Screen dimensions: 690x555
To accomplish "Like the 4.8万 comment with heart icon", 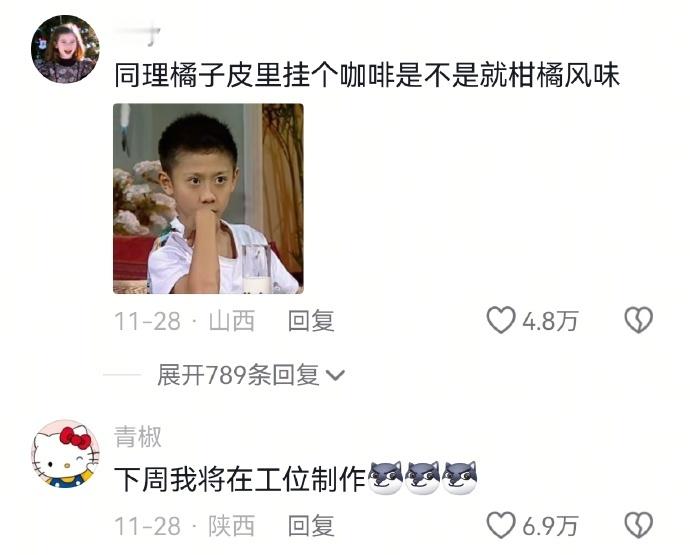I will coord(501,320).
